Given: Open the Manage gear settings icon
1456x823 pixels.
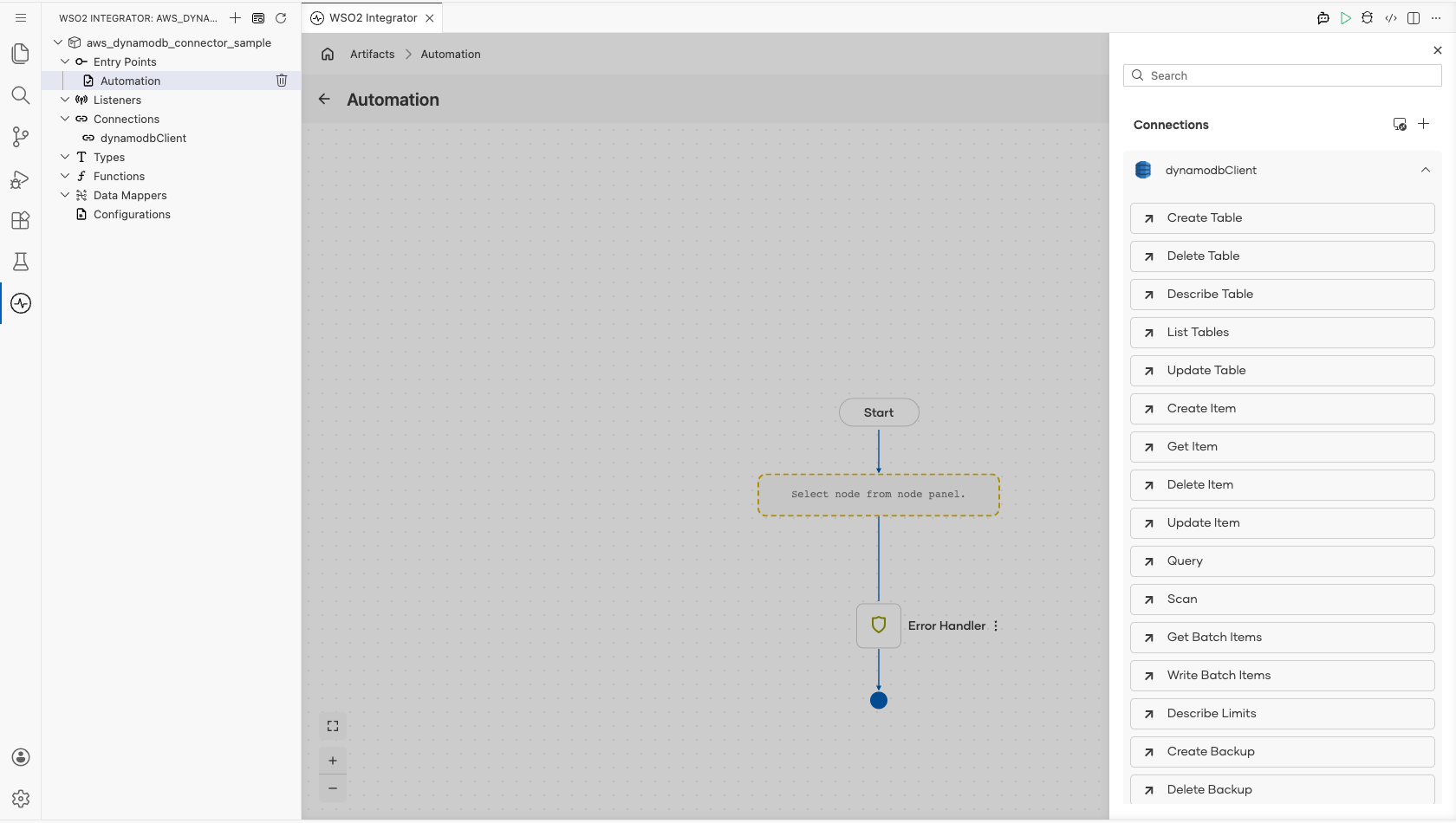Looking at the screenshot, I should [21, 799].
